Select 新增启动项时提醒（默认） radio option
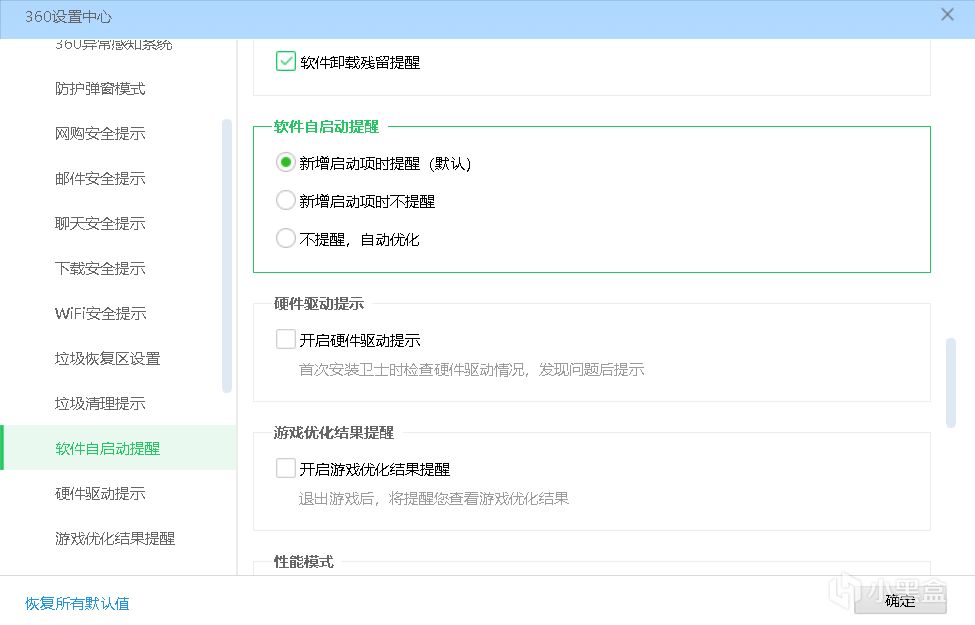Screen dimensions: 975x625 coord(285,163)
